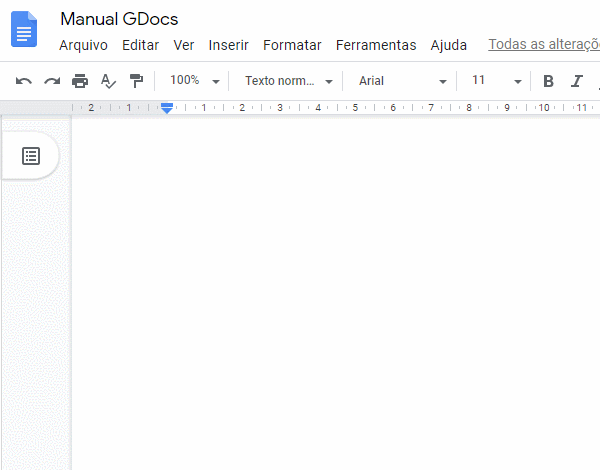Open the Ferramentas menu

click(x=376, y=45)
